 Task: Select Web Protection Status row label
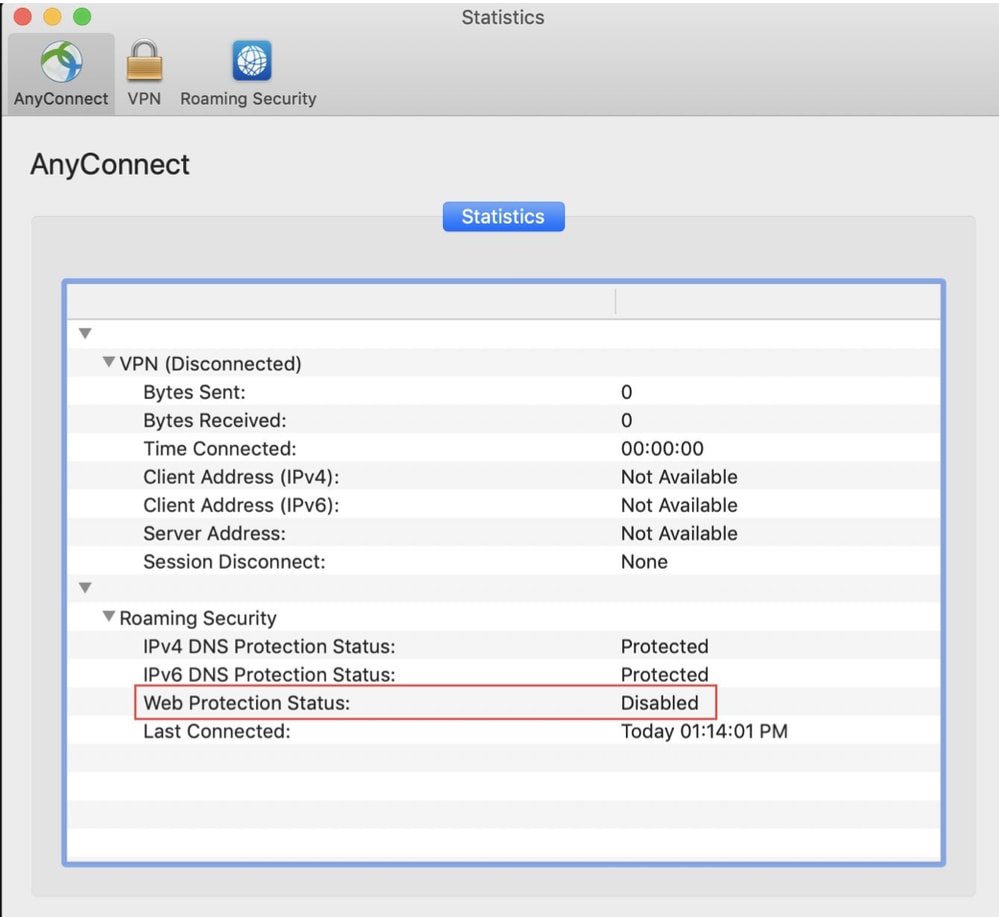pyautogui.click(x=247, y=703)
